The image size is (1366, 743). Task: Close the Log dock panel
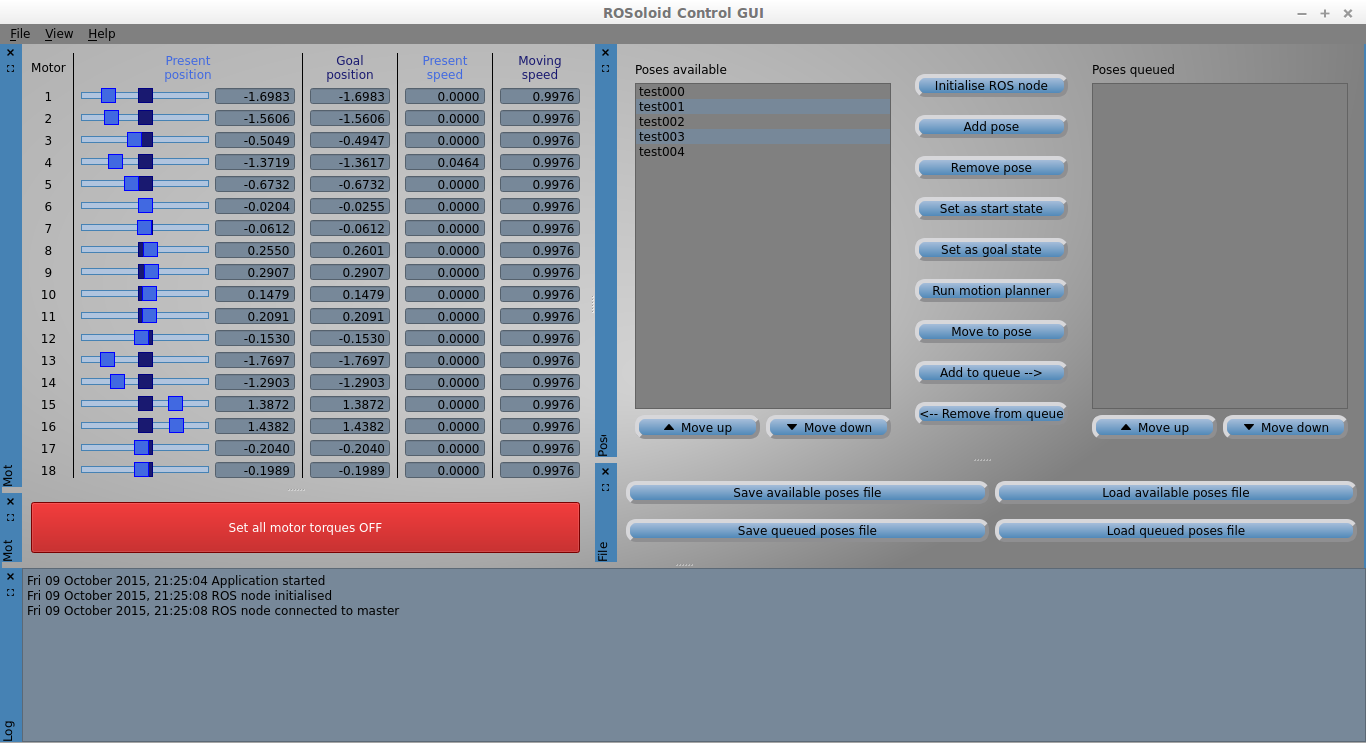click(10, 576)
